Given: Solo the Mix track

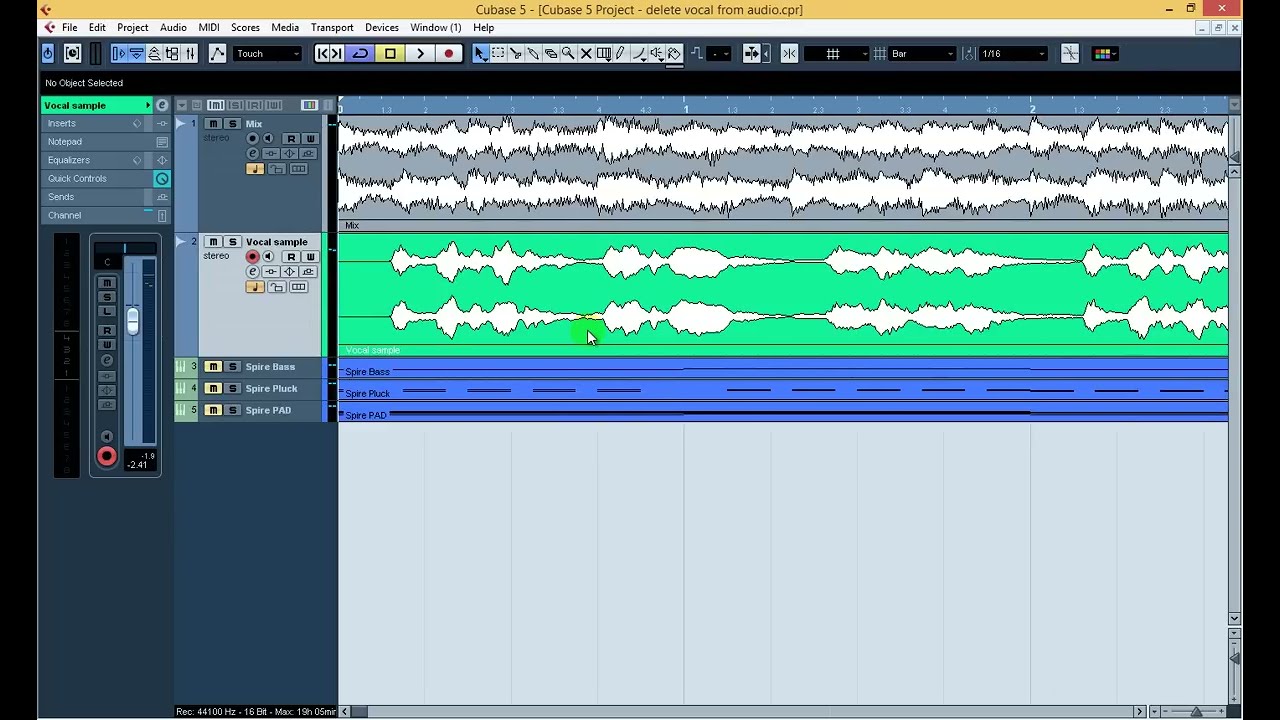Looking at the screenshot, I should point(233,124).
